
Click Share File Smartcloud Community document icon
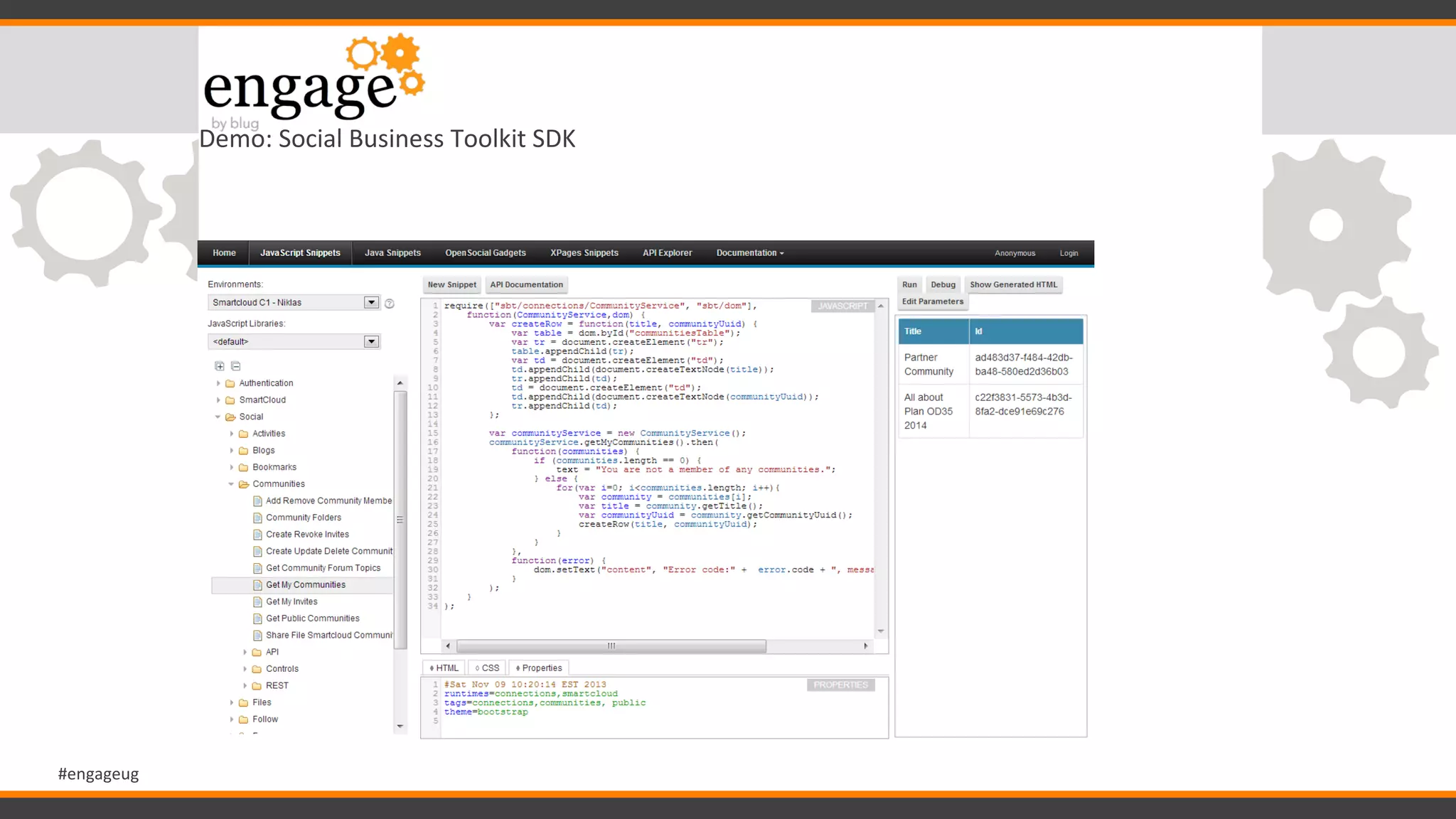point(258,636)
